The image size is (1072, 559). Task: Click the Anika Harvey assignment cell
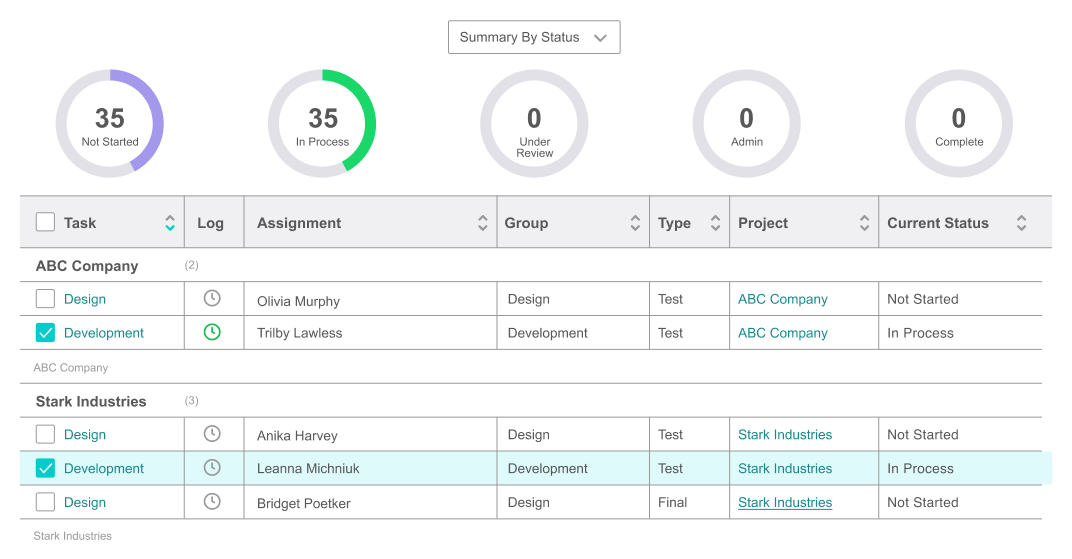point(371,434)
